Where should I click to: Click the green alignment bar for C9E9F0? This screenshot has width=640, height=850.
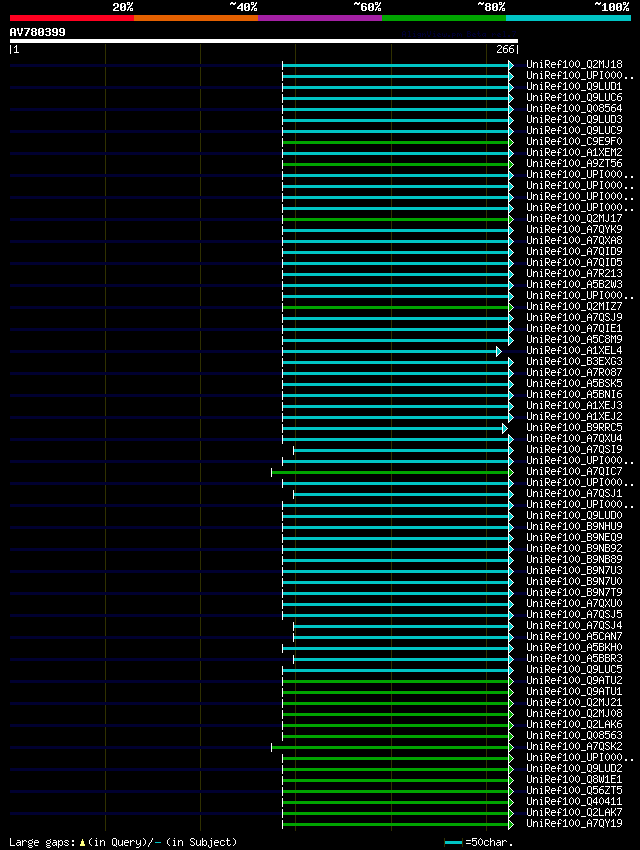tap(397, 143)
